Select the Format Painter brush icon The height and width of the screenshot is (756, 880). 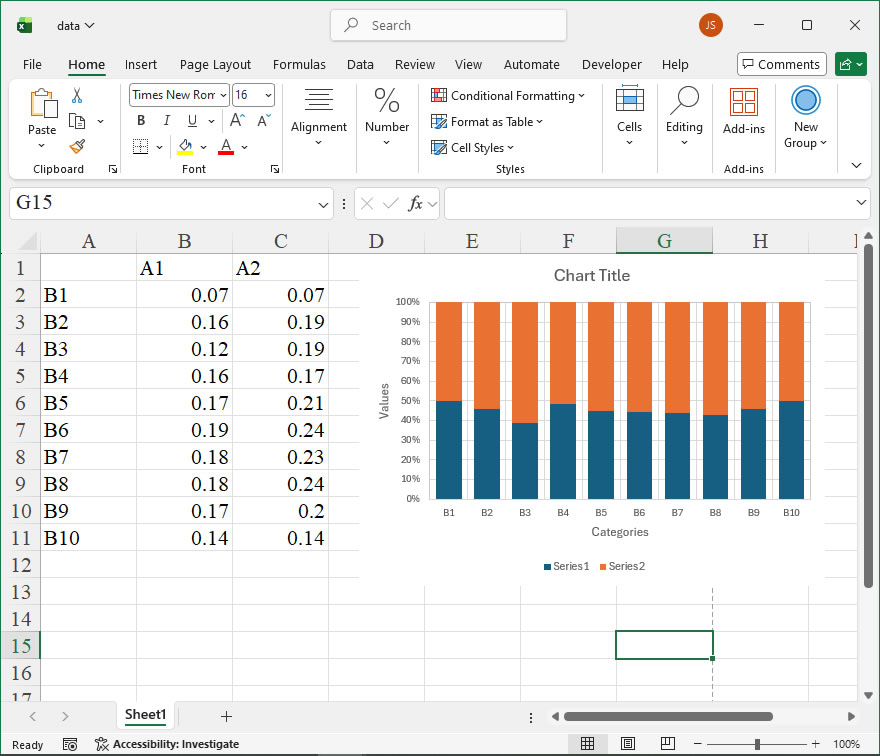tap(77, 146)
